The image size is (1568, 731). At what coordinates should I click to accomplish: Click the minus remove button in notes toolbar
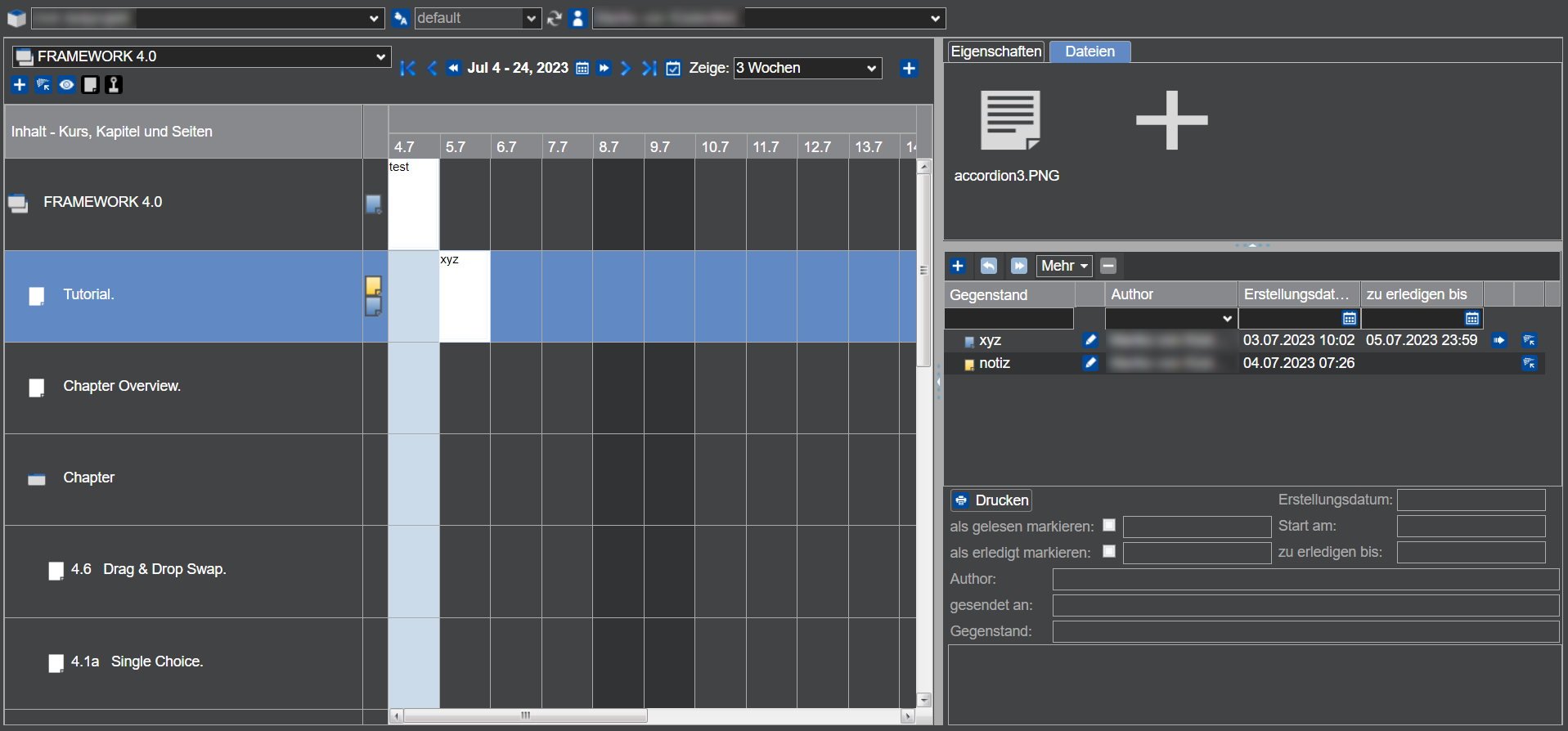coord(1108,266)
